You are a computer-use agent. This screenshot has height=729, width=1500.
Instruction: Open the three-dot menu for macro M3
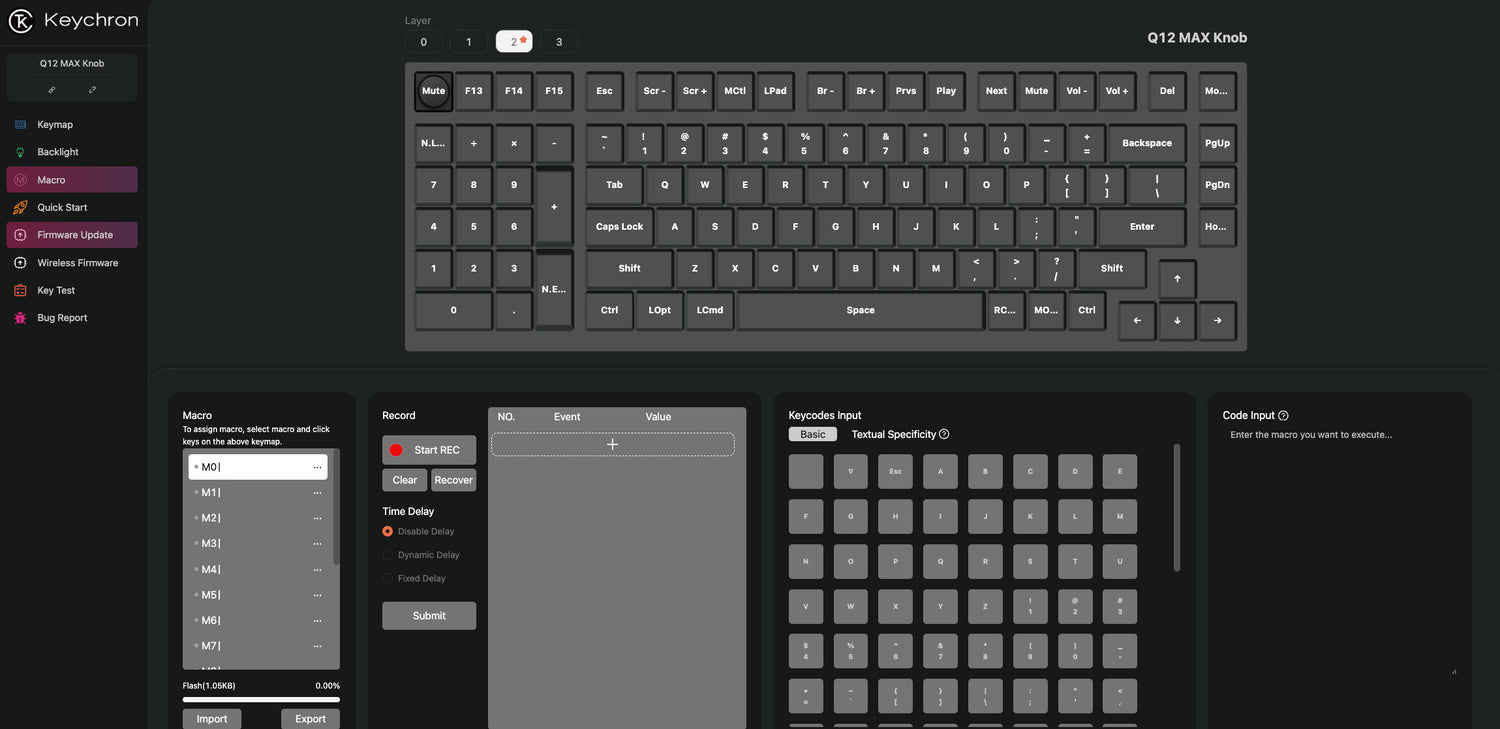coord(317,544)
